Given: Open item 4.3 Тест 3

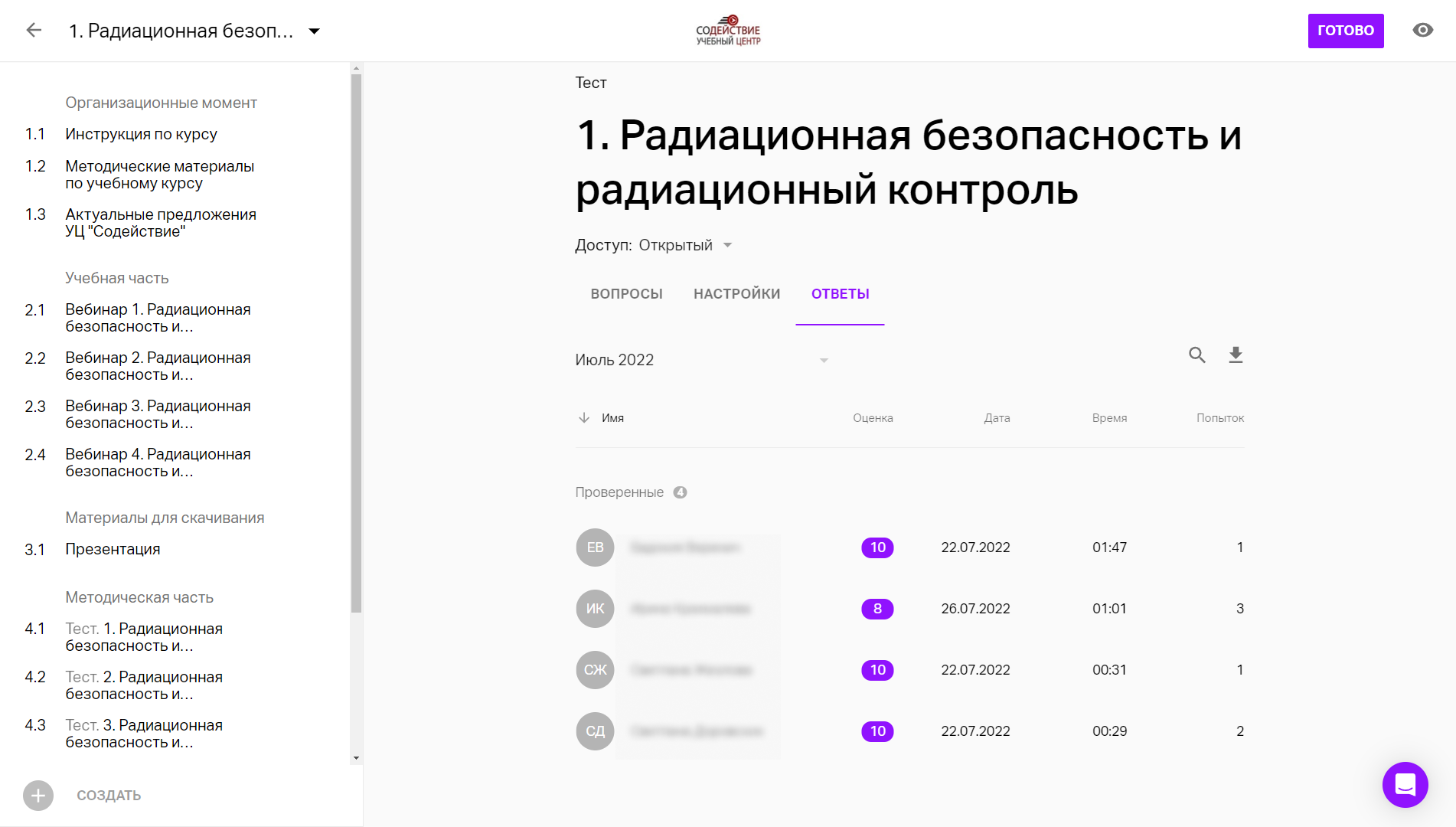Looking at the screenshot, I should click(x=144, y=734).
